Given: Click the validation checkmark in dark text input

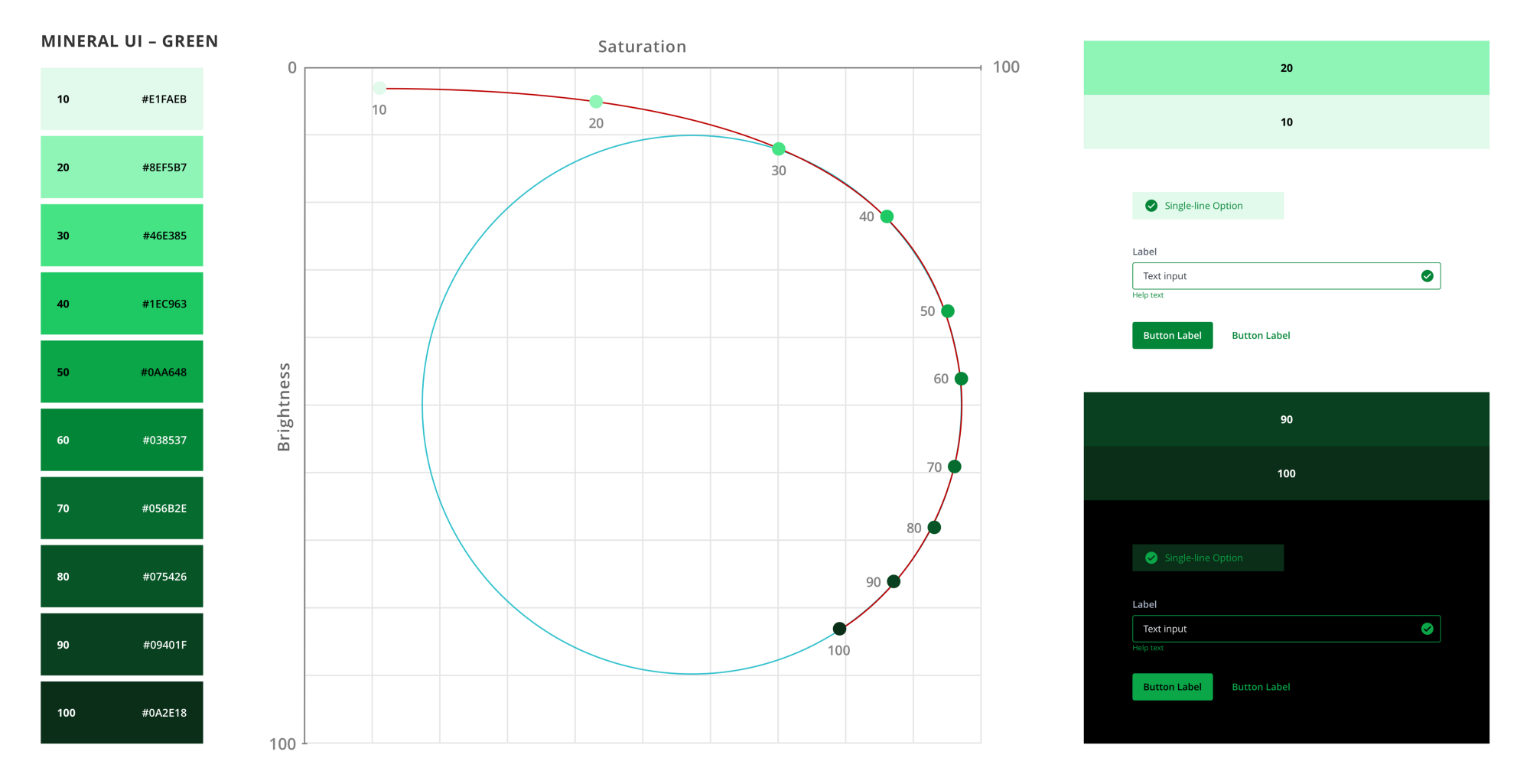Looking at the screenshot, I should point(1427,629).
